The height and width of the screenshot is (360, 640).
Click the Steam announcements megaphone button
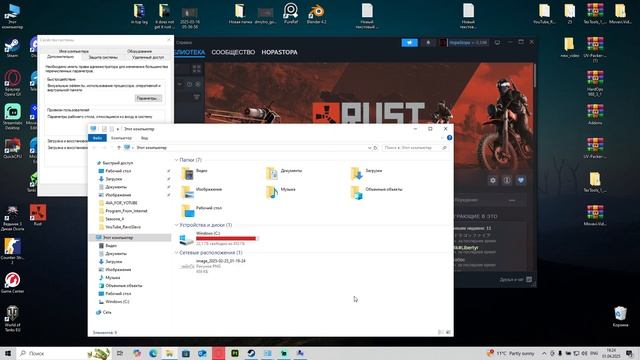[x=409, y=42]
